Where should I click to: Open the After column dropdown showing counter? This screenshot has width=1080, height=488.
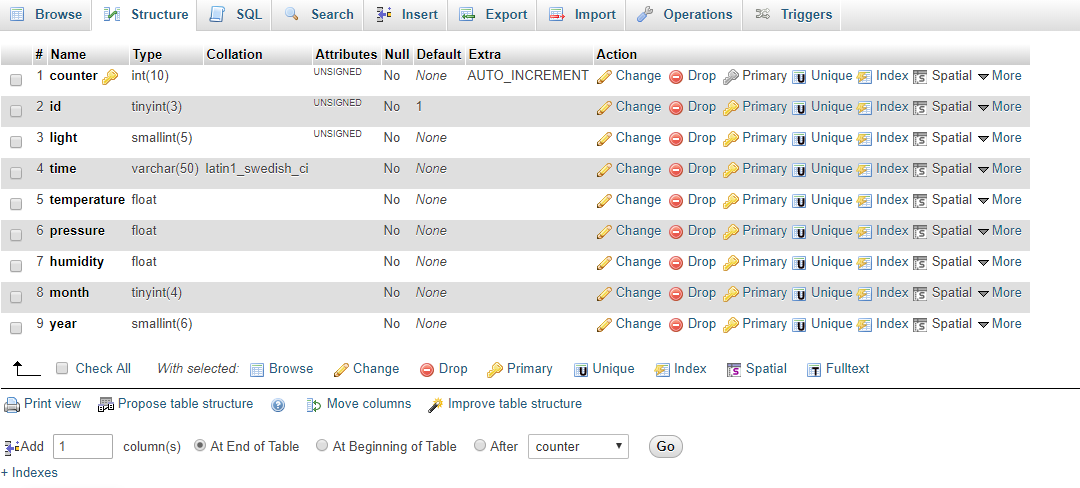[579, 446]
